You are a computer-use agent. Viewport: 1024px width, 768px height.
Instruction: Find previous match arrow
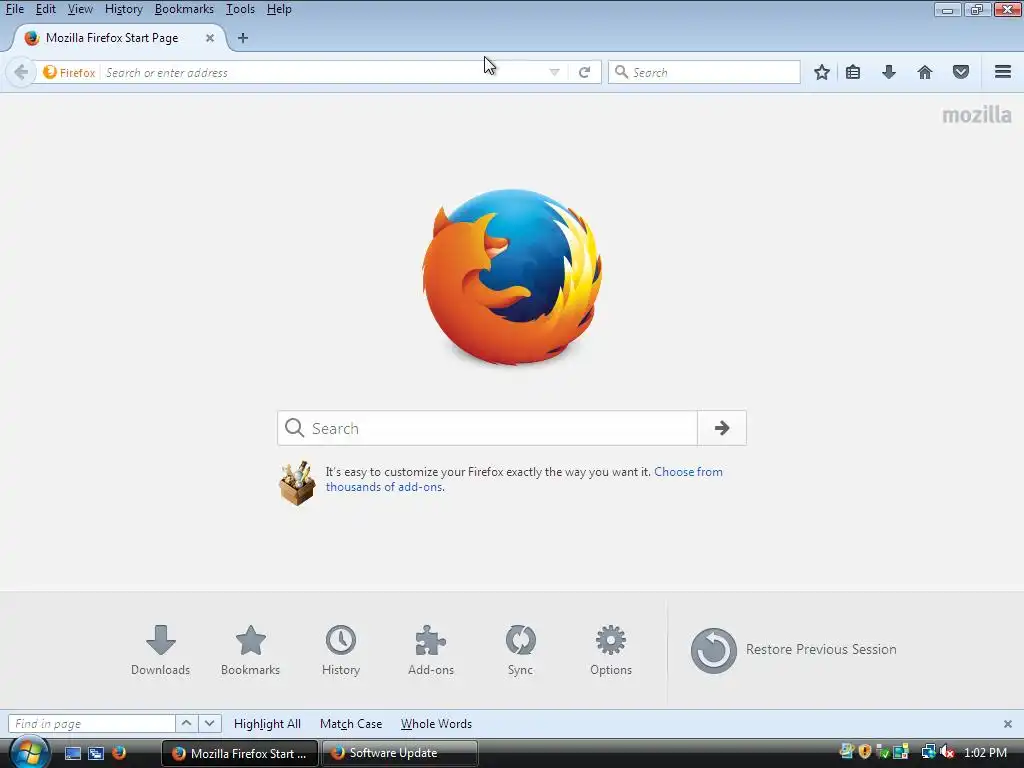186,724
